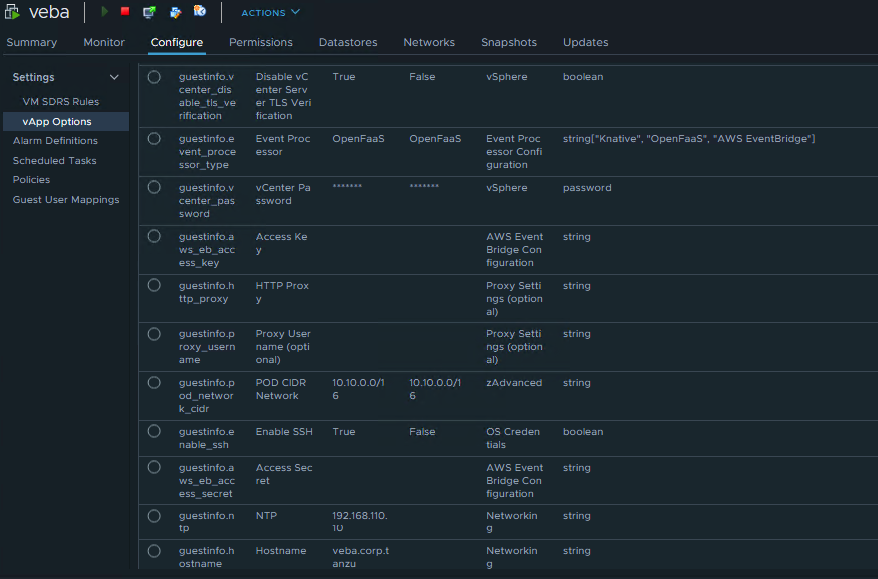Click the guestinfo.pod_network_cidr key text

pos(207,396)
